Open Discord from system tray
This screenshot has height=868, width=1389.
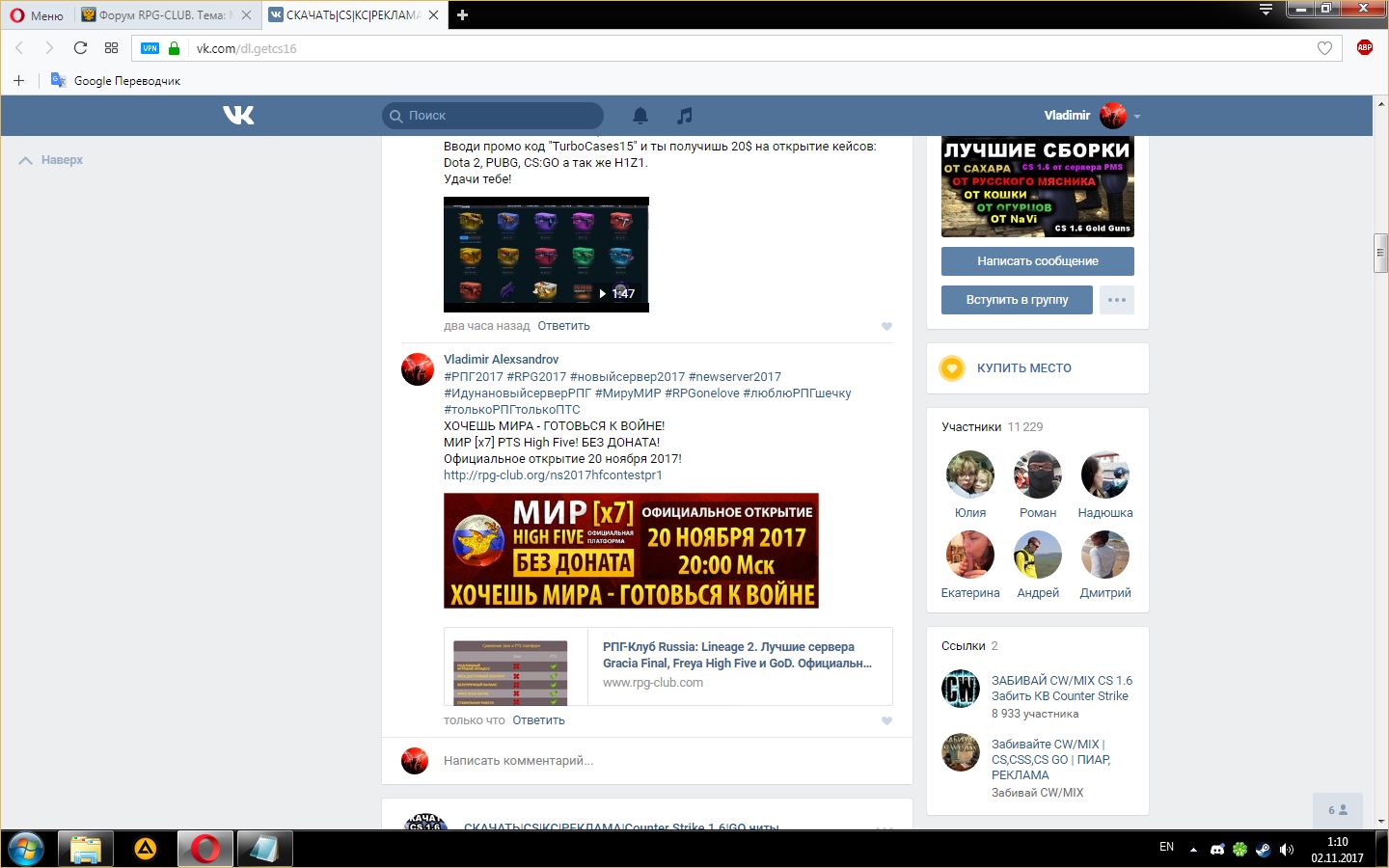click(x=1217, y=850)
